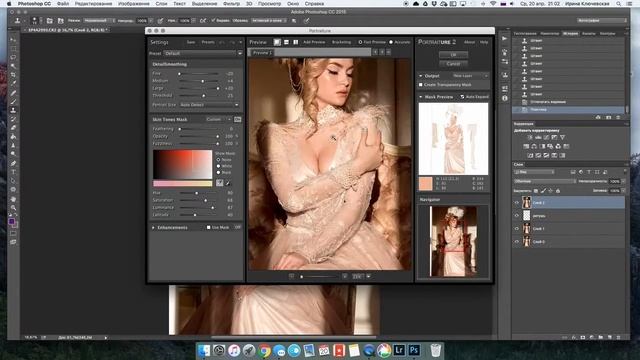This screenshot has width=640, height=360.
Task: Switch to the Preview 1 tab
Action: pos(262,53)
